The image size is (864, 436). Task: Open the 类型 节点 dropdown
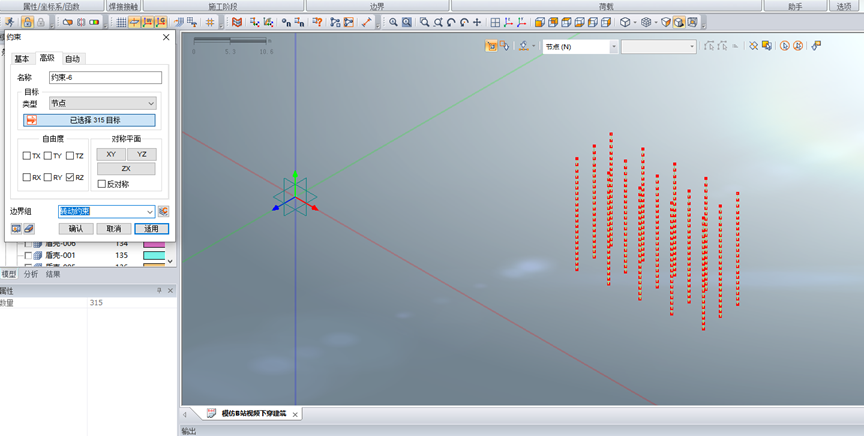(102, 103)
